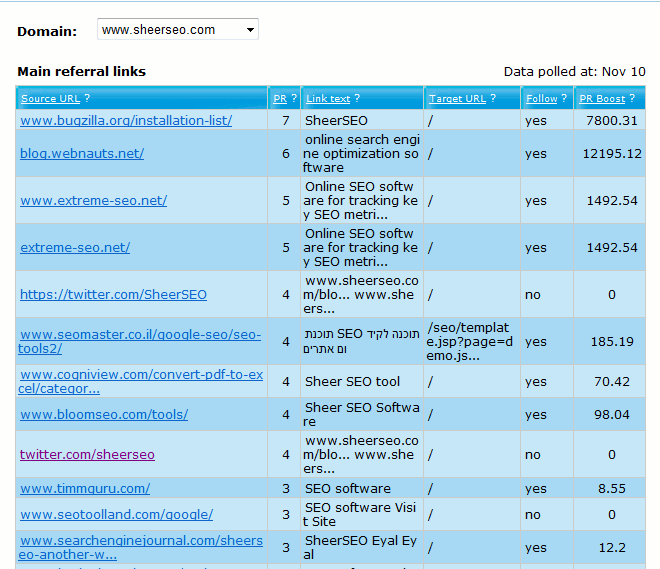Open www.seomaster.co.il google-seo link
The height and width of the screenshot is (569, 660).
pos(140,341)
